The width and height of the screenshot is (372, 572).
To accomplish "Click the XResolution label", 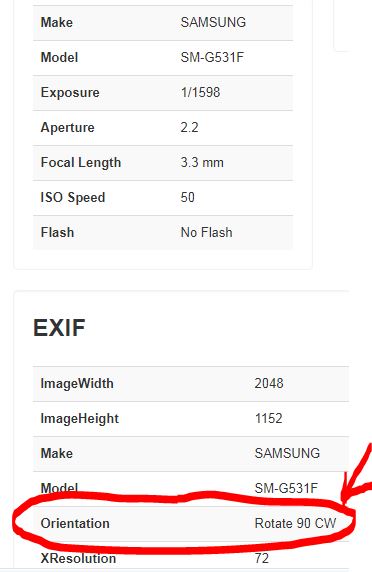I will tap(78, 559).
